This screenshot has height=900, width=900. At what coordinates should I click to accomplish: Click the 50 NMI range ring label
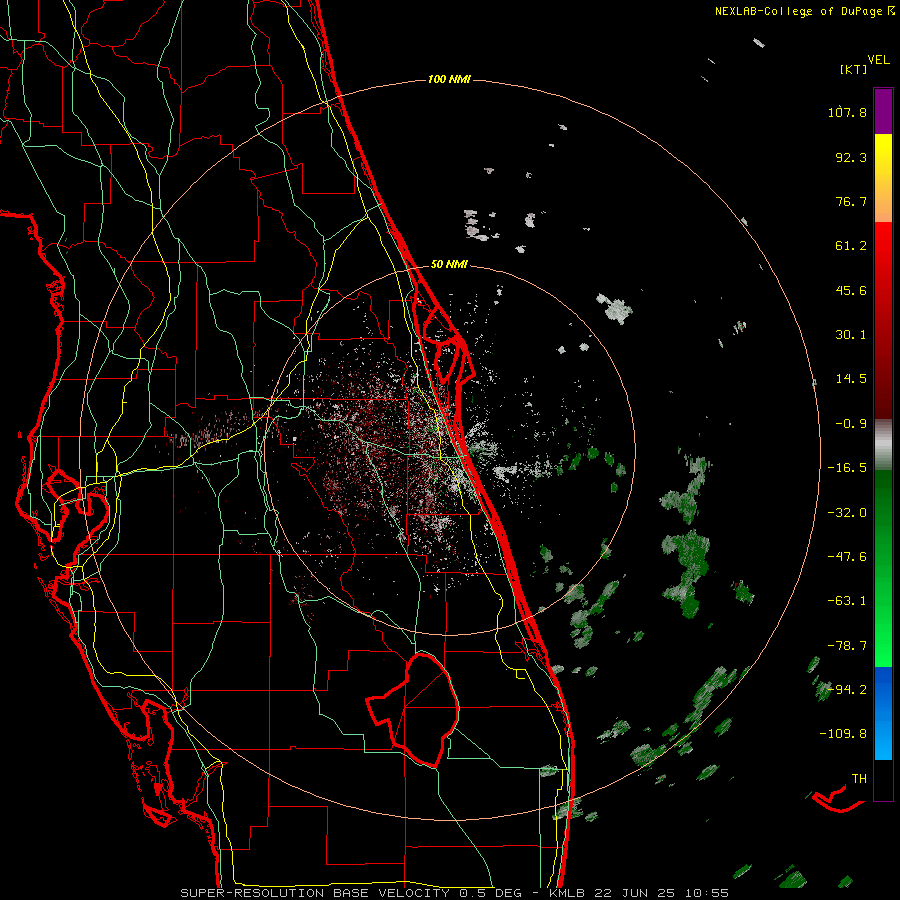coord(449,264)
